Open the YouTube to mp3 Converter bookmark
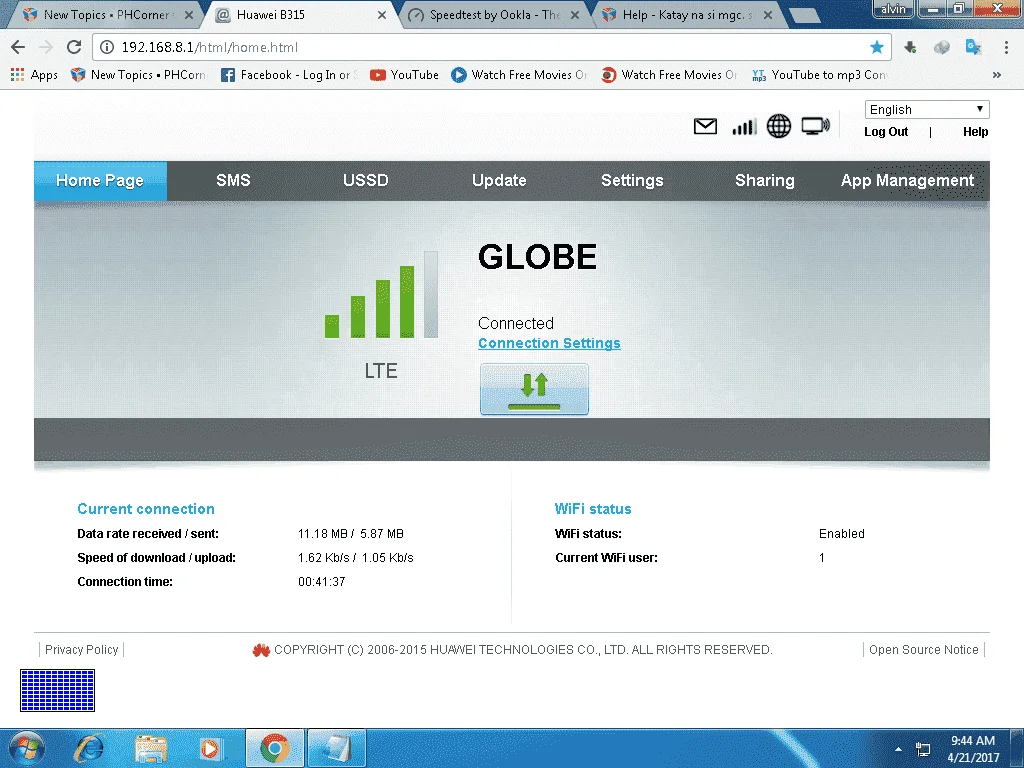This screenshot has width=1024, height=768. tap(819, 75)
